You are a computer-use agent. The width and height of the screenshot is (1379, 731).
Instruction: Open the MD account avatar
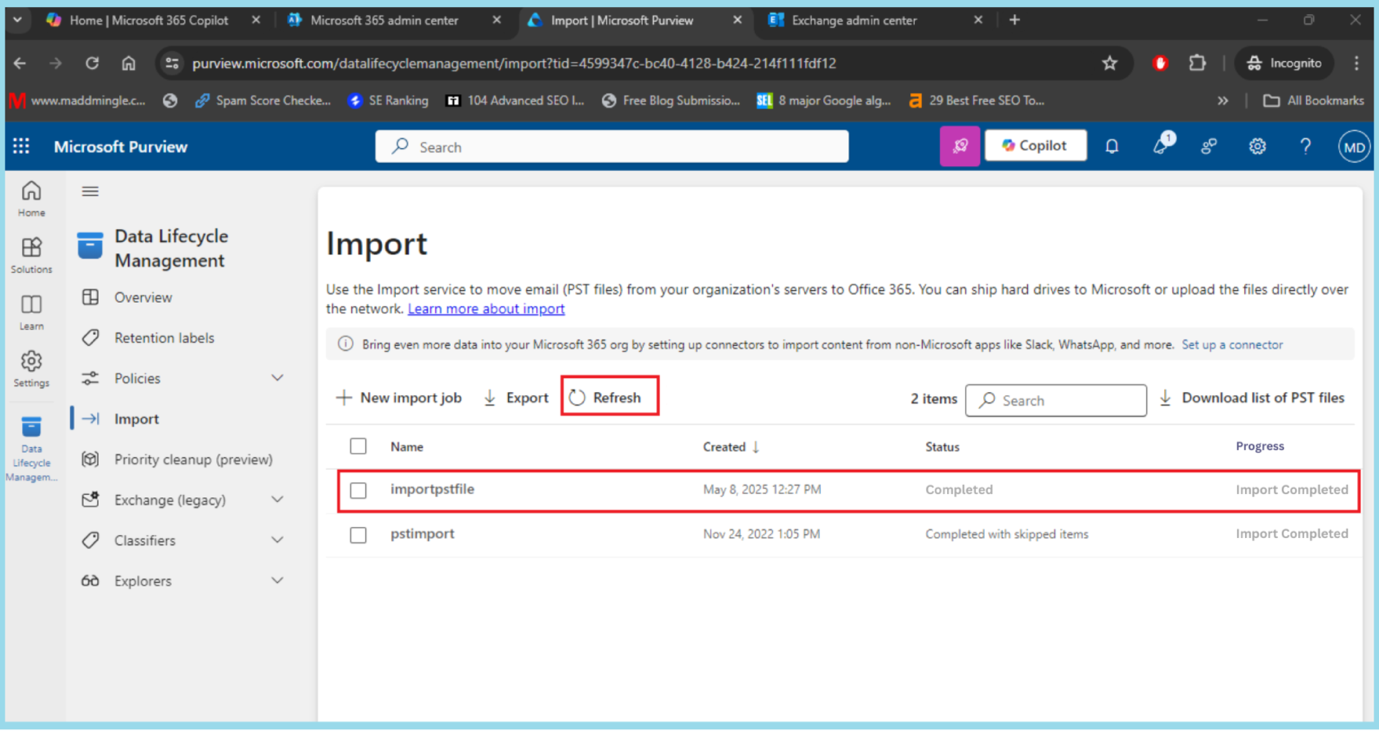(1353, 147)
